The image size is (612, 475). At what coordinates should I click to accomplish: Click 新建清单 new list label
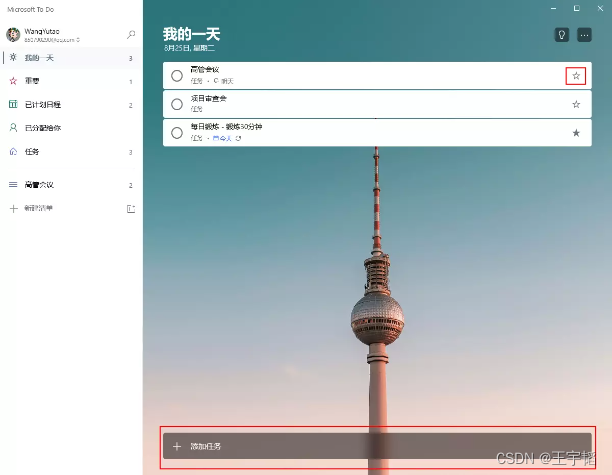pos(38,208)
